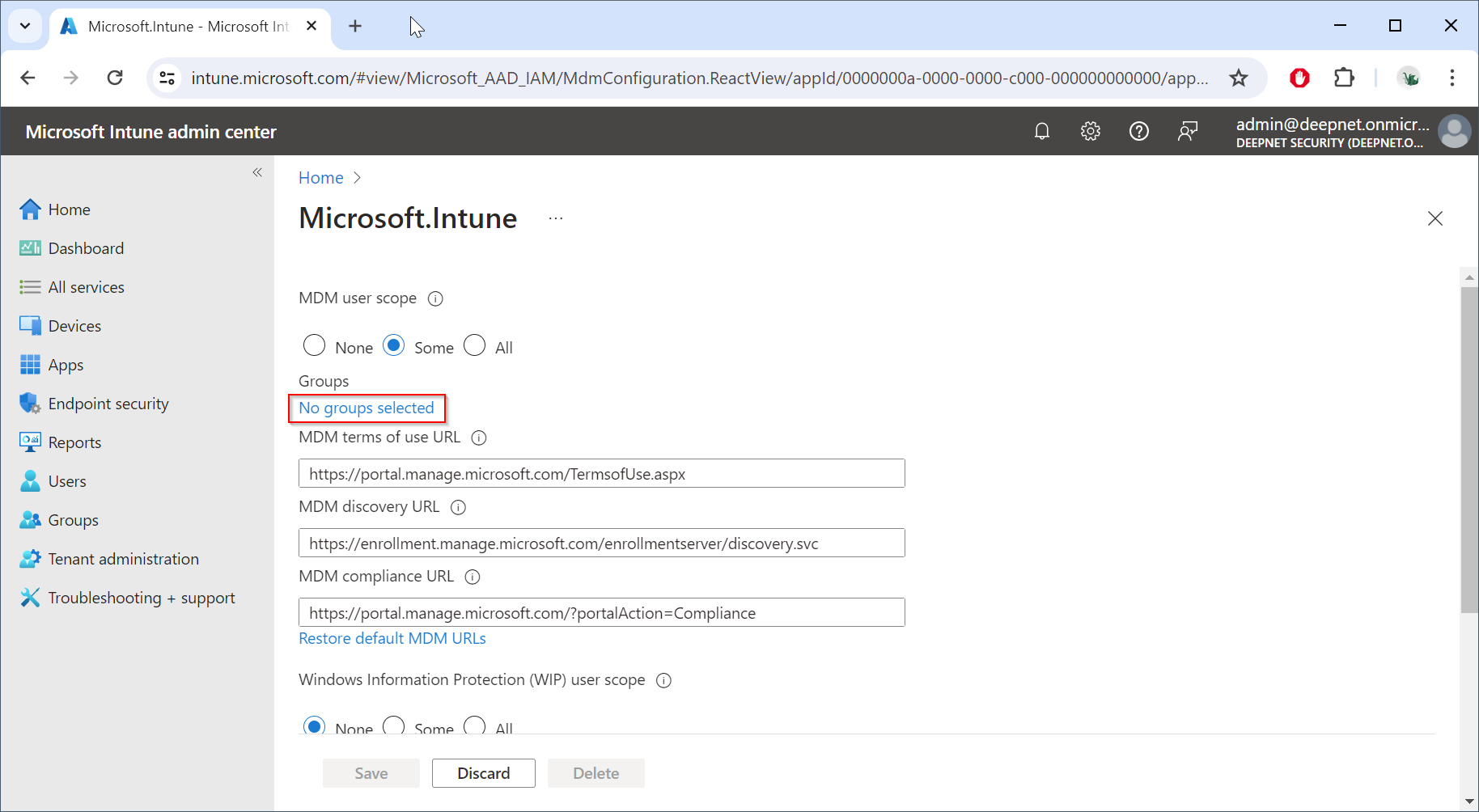Select All for MDM user scope
Image resolution: width=1479 pixels, height=812 pixels.
475,346
